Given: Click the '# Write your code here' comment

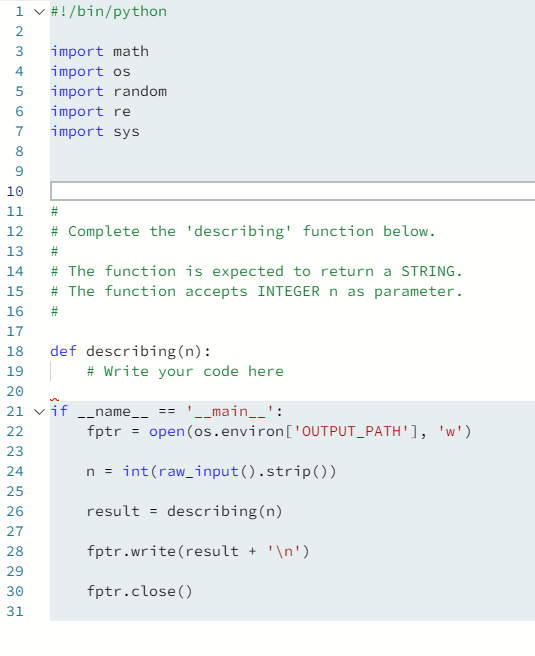Looking at the screenshot, I should click(x=185, y=372).
